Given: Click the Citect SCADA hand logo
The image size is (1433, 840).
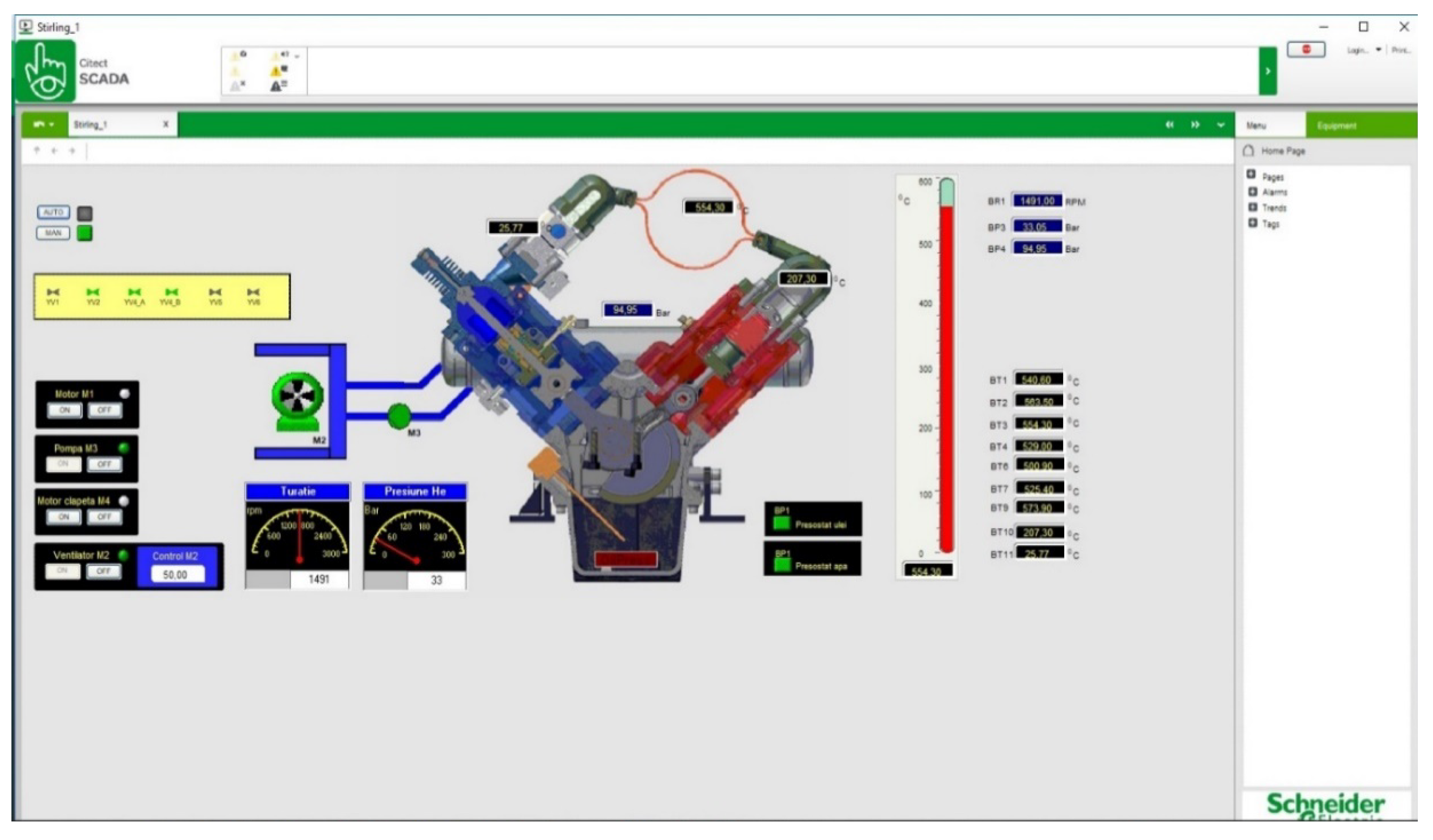Looking at the screenshot, I should [x=46, y=71].
